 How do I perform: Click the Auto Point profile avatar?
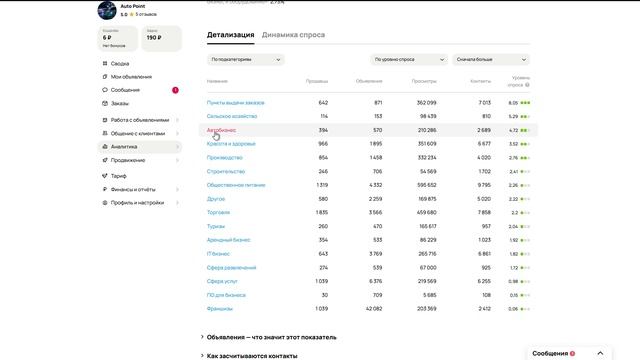107,10
